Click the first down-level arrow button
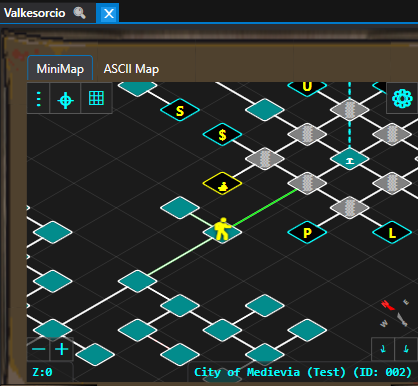418x386 pixels. pyautogui.click(x=383, y=349)
